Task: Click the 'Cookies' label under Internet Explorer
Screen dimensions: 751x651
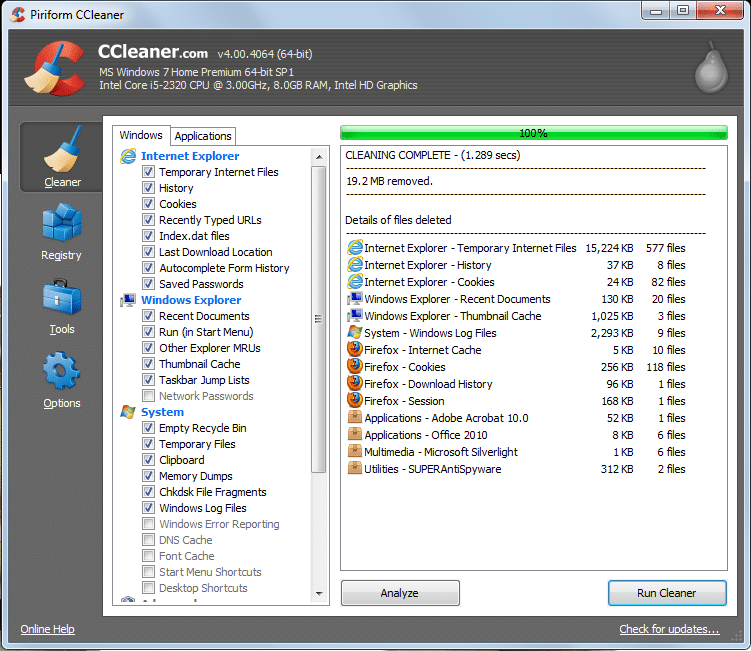Action: pyautogui.click(x=178, y=204)
